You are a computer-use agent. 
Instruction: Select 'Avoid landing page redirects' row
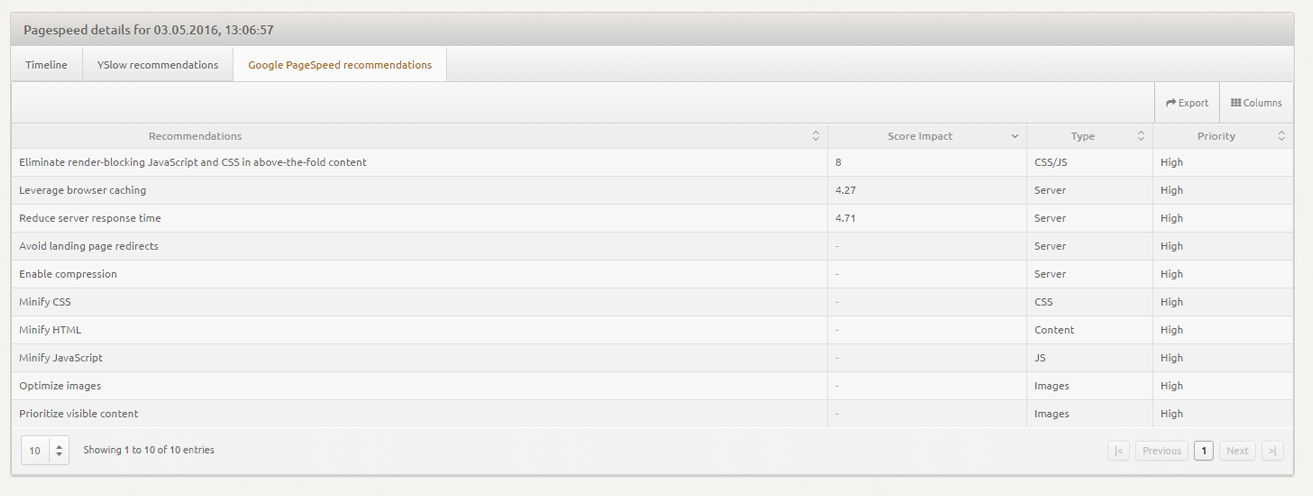click(652, 246)
